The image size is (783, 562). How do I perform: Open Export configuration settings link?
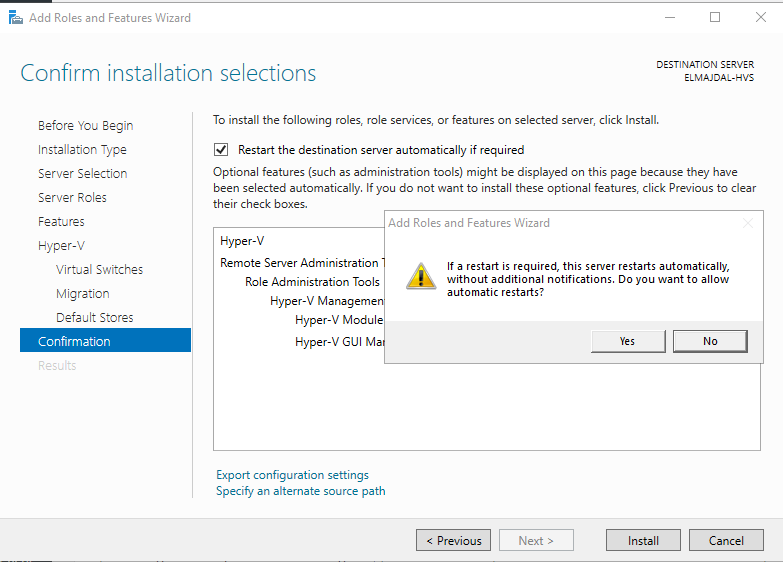[292, 475]
